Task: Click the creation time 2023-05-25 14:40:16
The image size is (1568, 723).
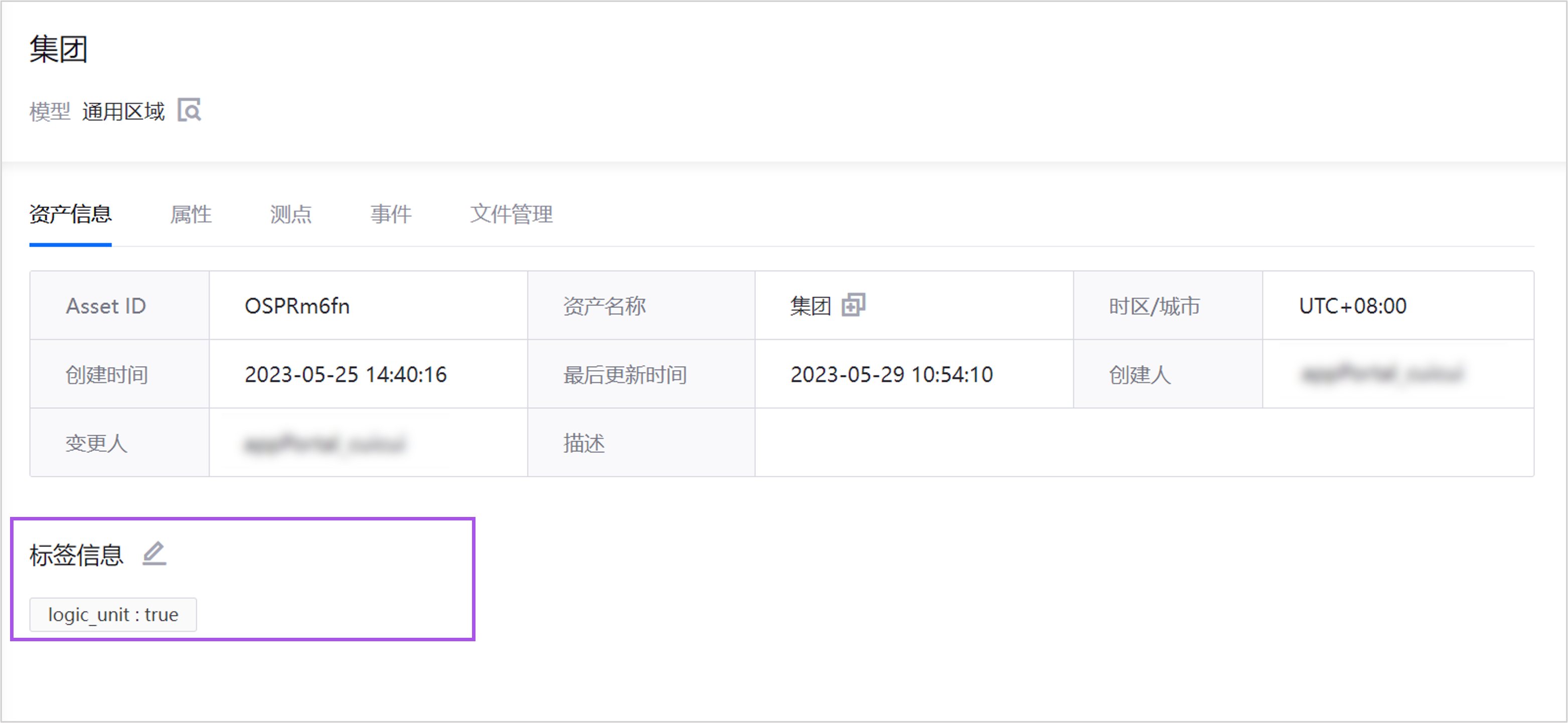Action: (x=345, y=374)
